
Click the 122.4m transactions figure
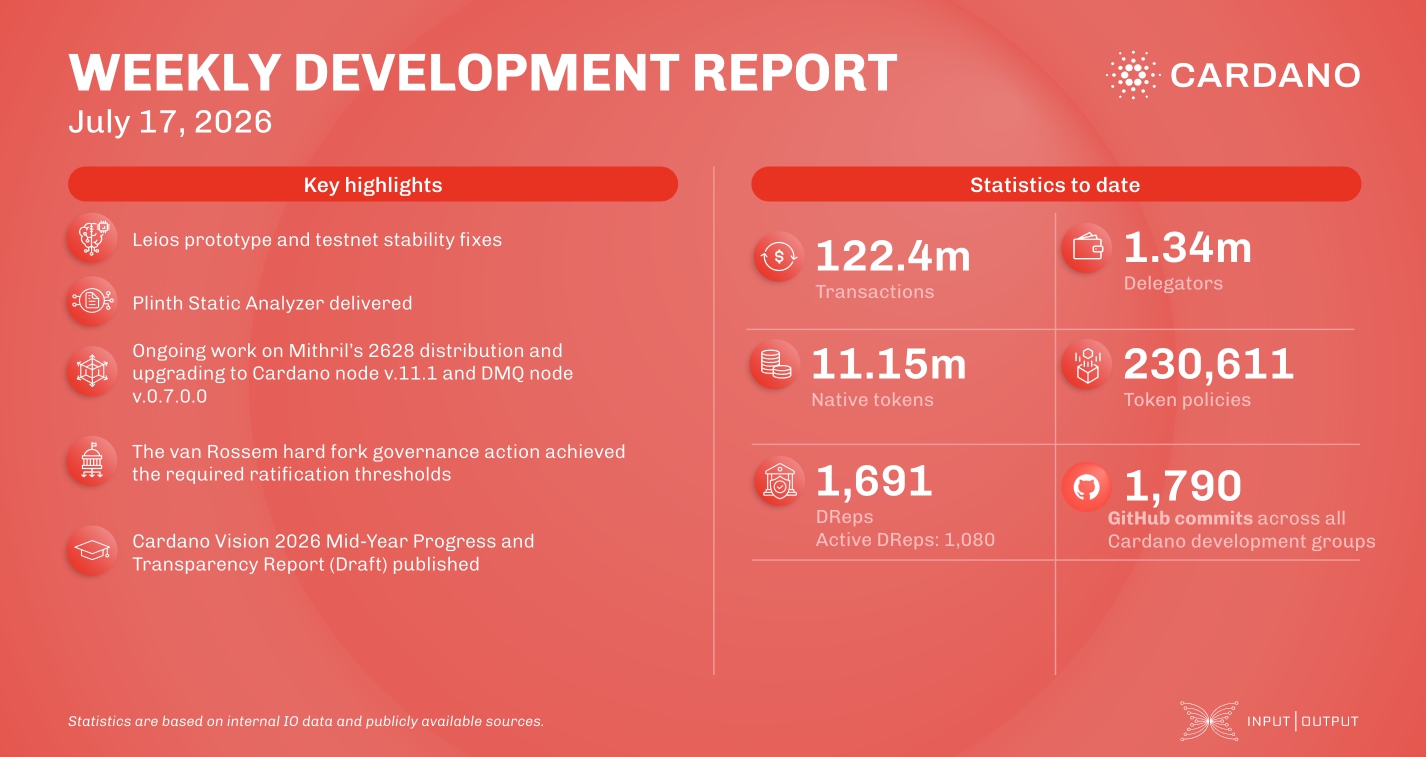pyautogui.click(x=893, y=256)
